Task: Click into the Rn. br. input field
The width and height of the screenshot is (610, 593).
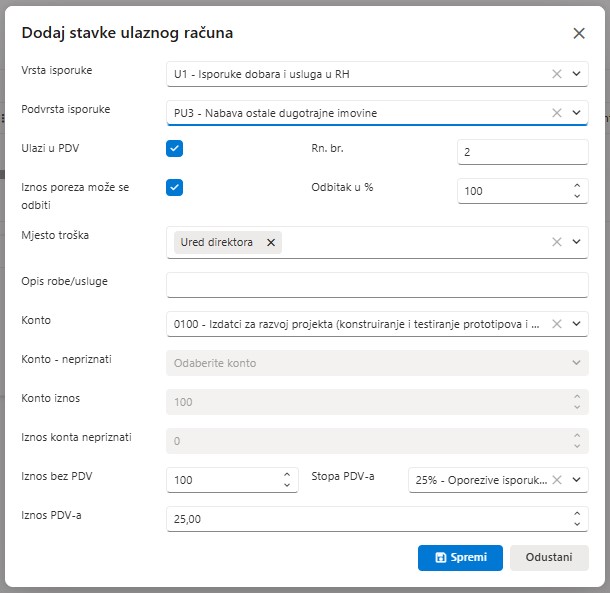Action: [522, 152]
